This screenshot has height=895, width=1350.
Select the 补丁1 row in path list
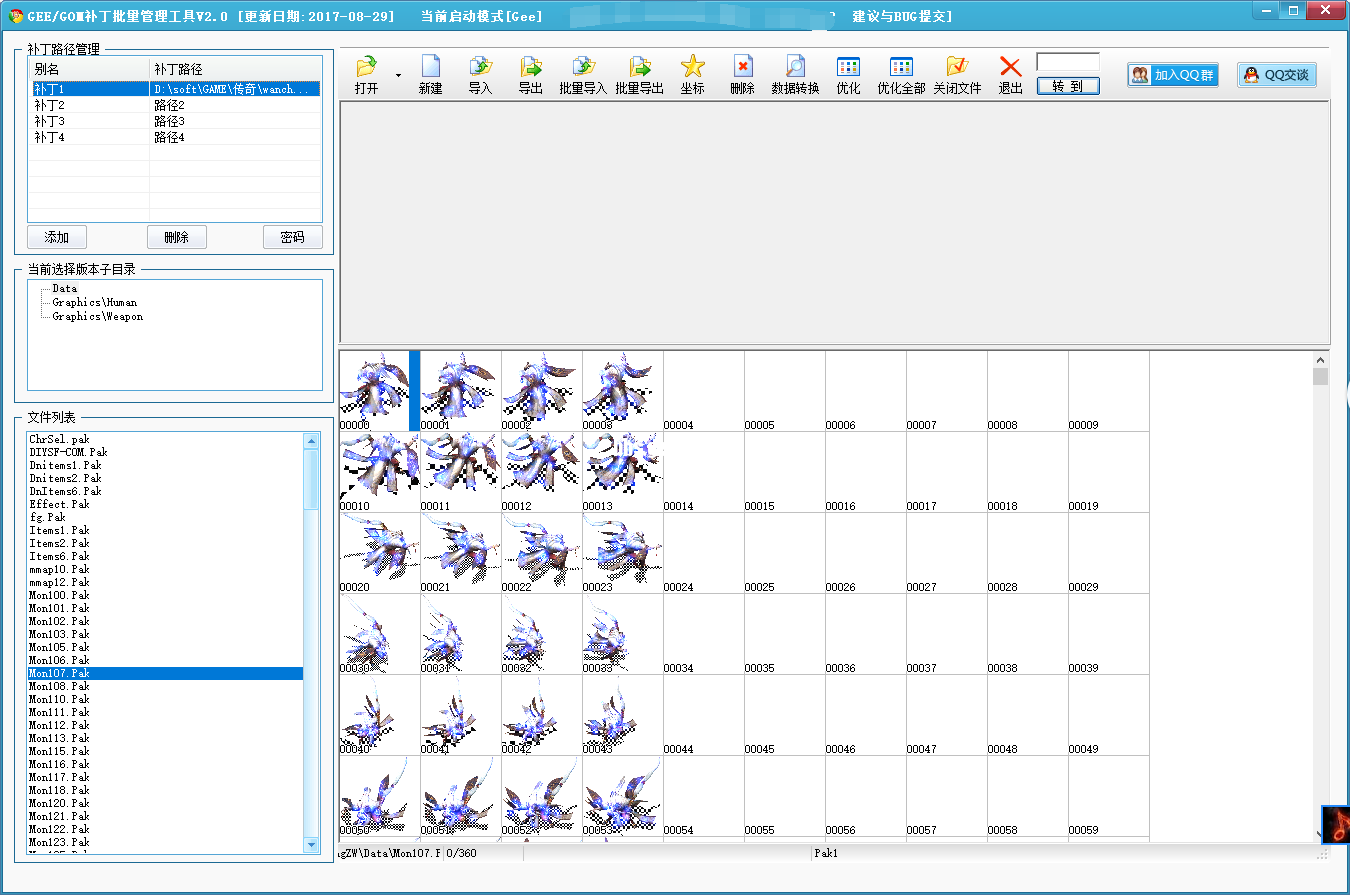pos(175,89)
